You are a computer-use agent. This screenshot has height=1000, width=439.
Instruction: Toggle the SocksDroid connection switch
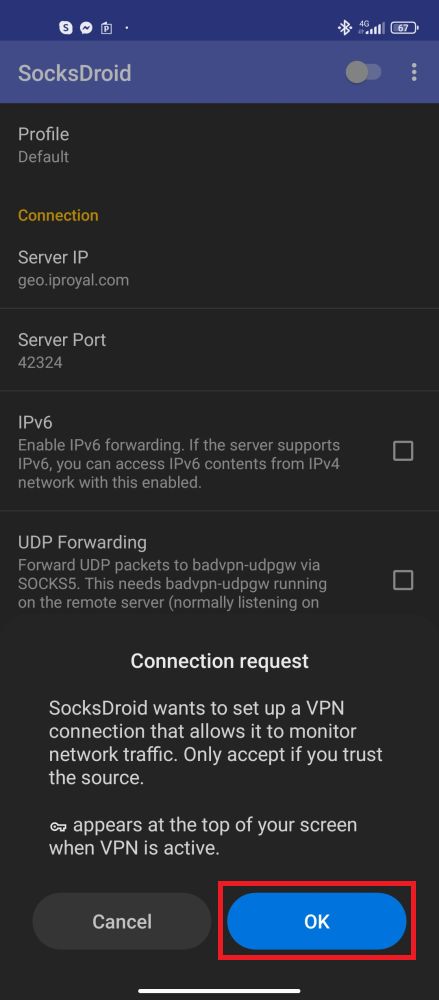click(364, 72)
